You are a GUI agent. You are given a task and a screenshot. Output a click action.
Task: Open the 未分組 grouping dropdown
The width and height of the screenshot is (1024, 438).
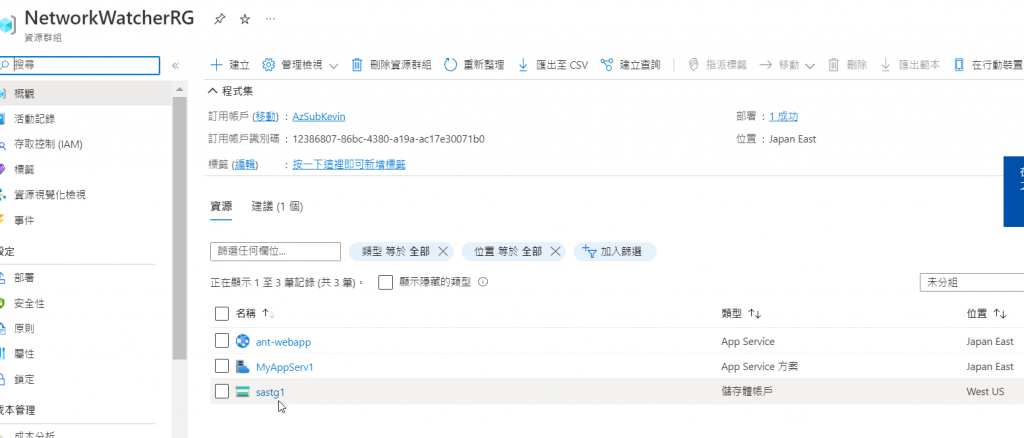click(x=972, y=283)
